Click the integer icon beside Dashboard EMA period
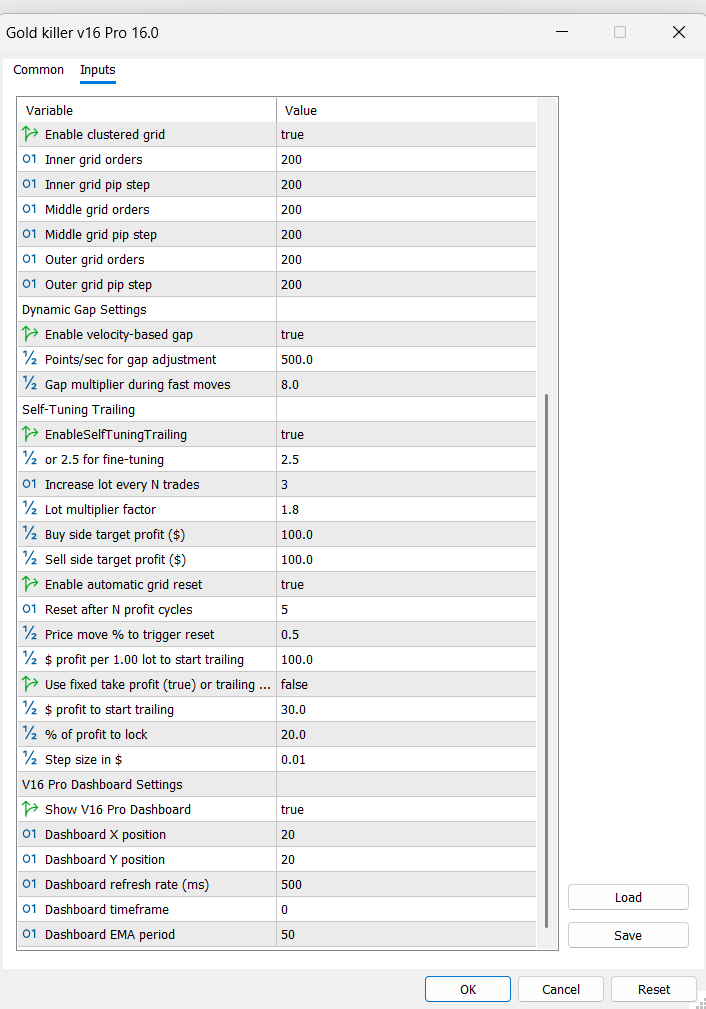This screenshot has width=706, height=1009. 30,934
